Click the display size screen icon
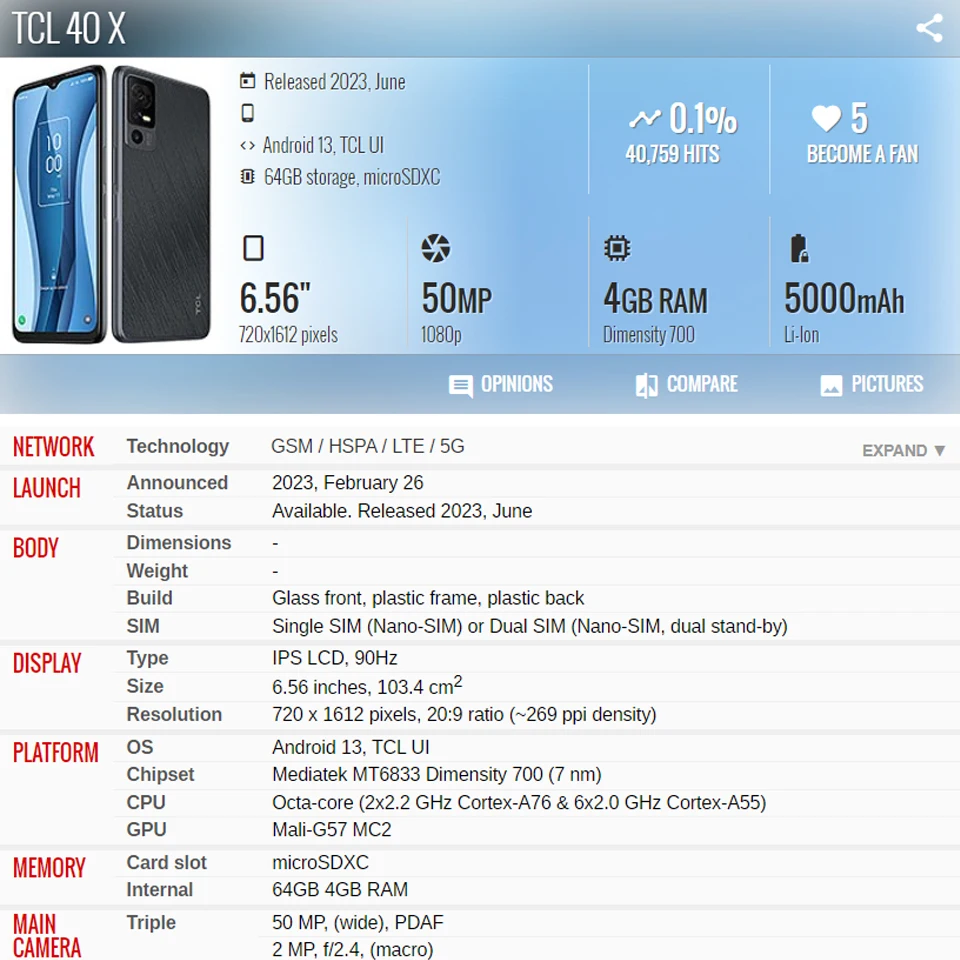Screen dimensions: 960x960 [x=253, y=248]
